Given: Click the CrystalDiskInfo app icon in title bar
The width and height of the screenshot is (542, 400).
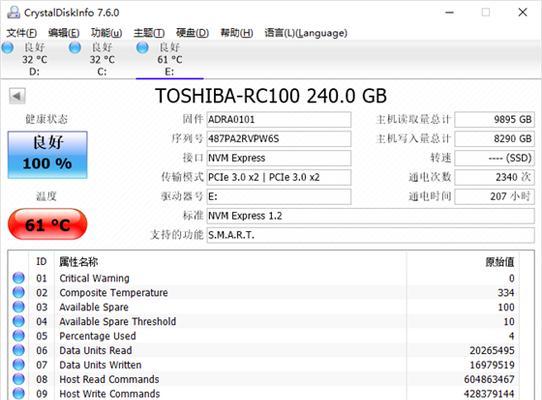Looking at the screenshot, I should coord(14,12).
